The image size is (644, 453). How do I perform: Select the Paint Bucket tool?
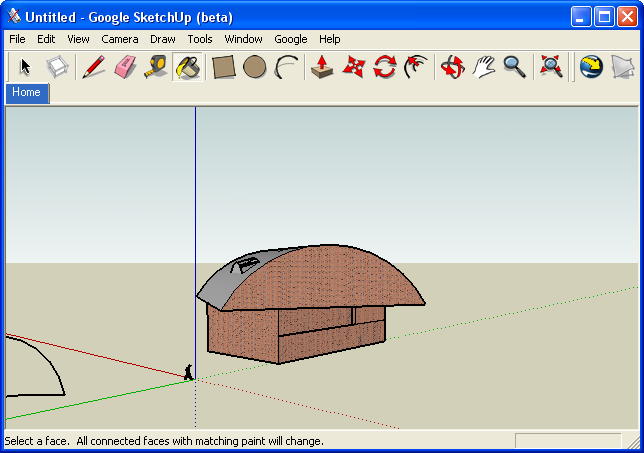click(188, 67)
